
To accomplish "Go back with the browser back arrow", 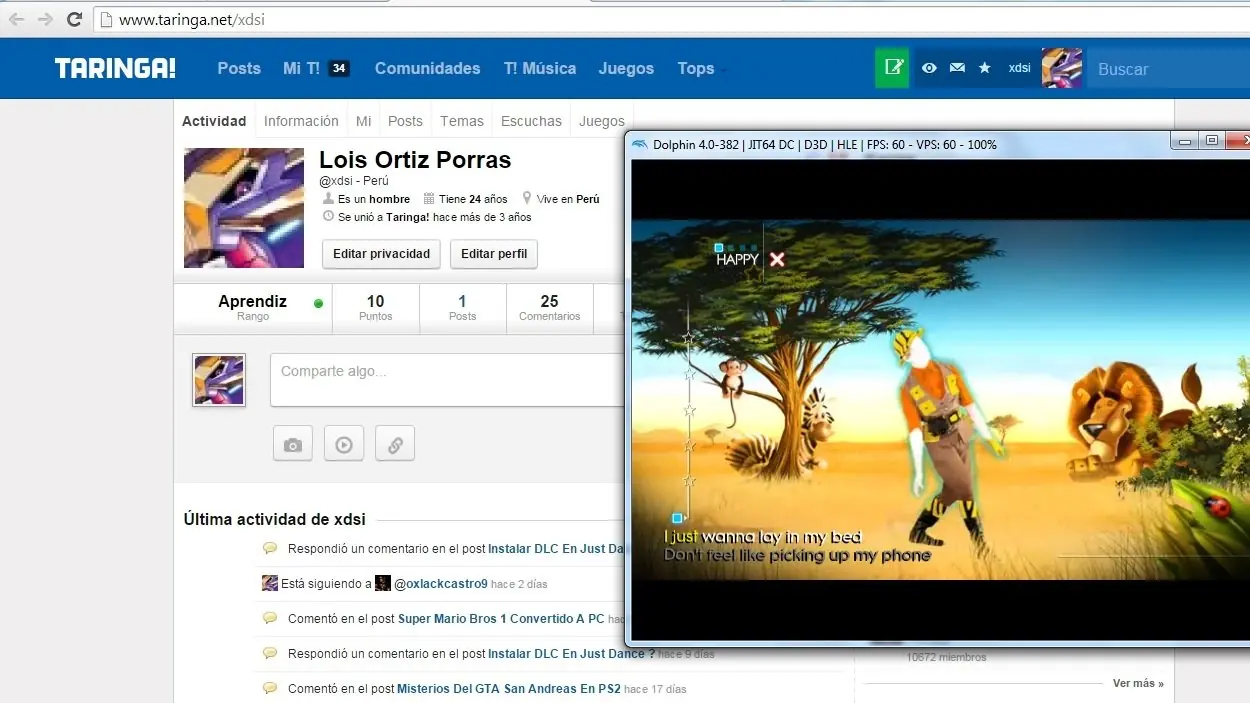I will pos(16,19).
